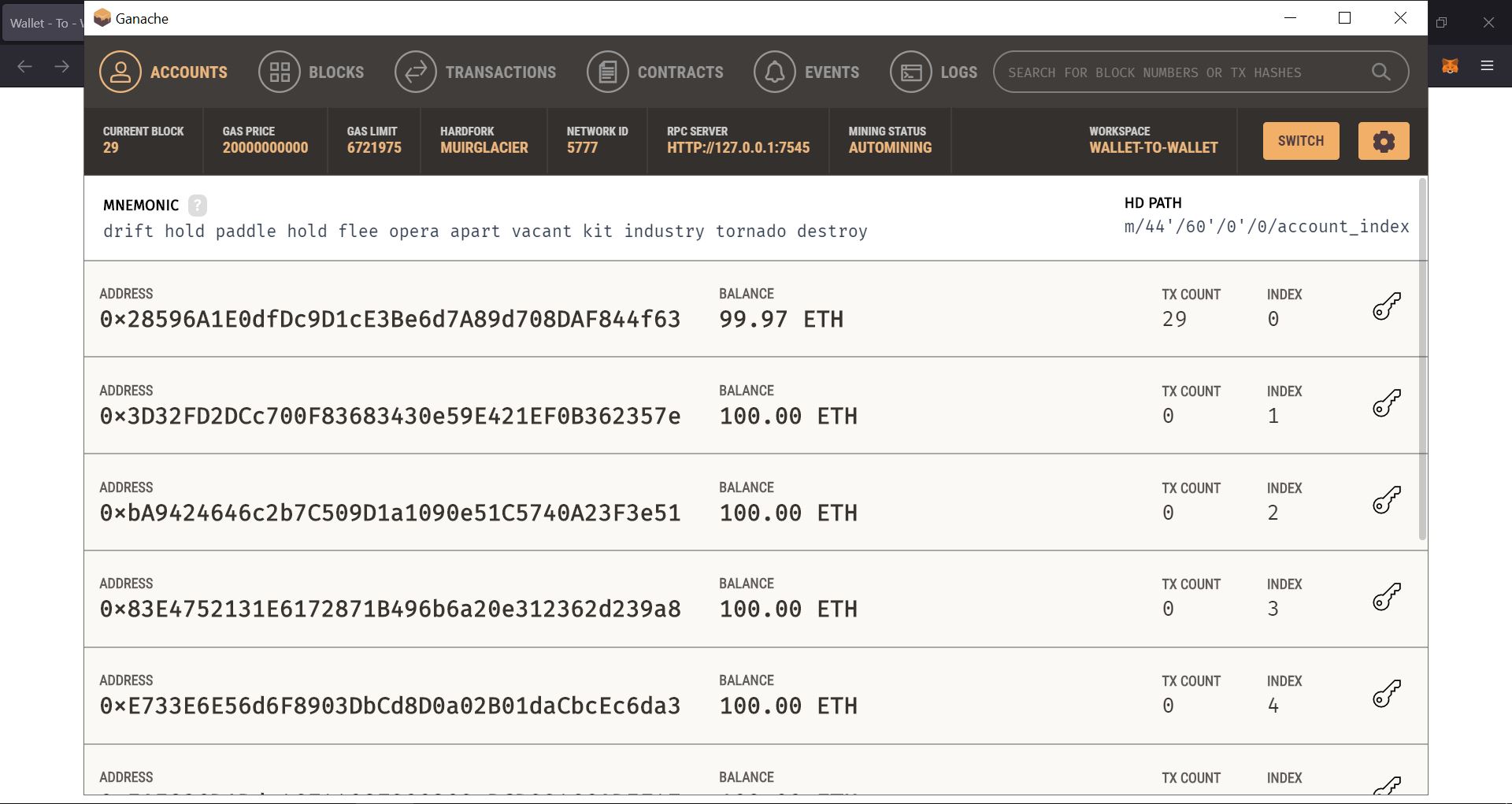Click the browser forward arrow behind Ganache
Viewport: 1512px width, 804px height.
coord(61,66)
